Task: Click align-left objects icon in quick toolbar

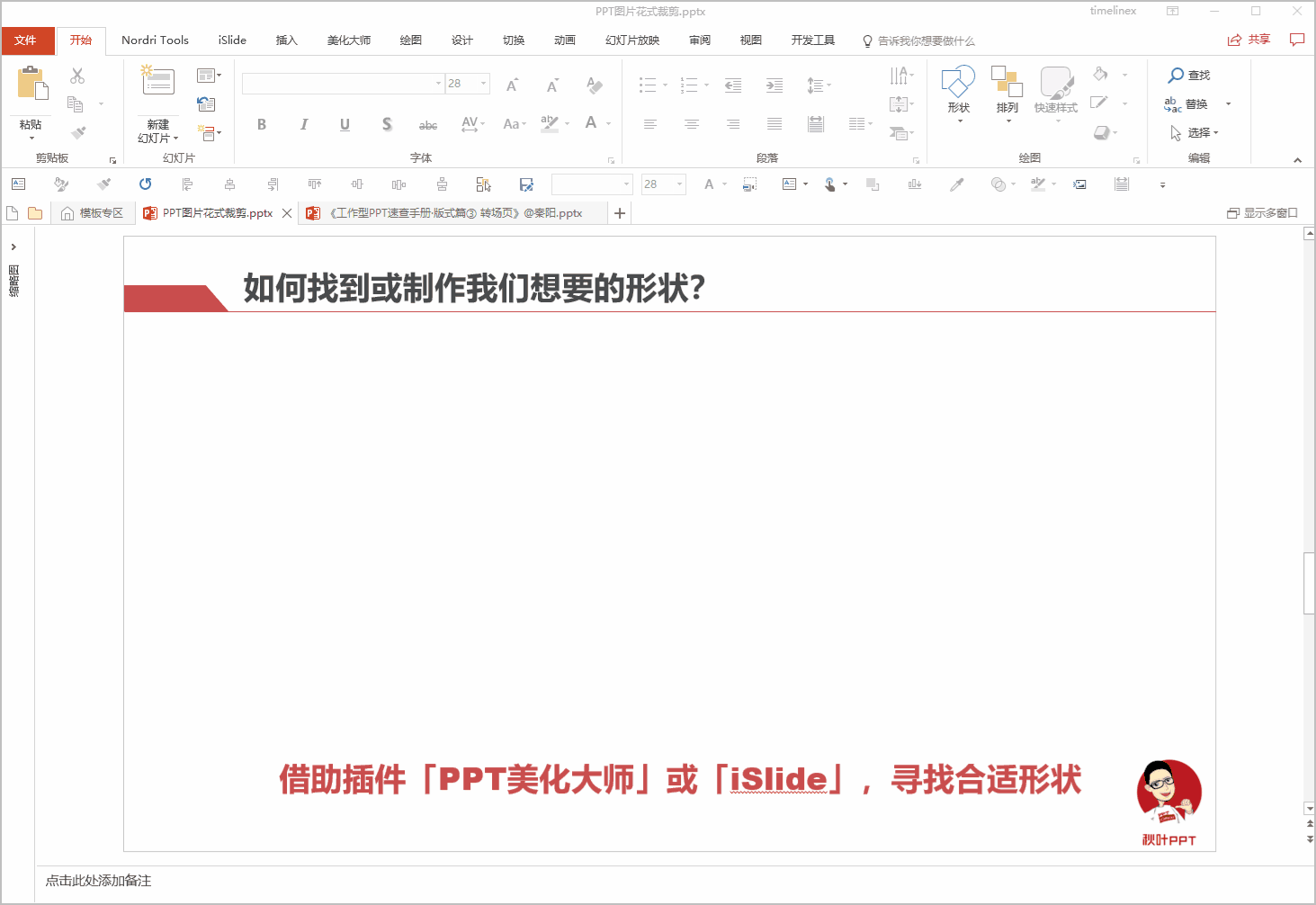Action: [x=187, y=184]
